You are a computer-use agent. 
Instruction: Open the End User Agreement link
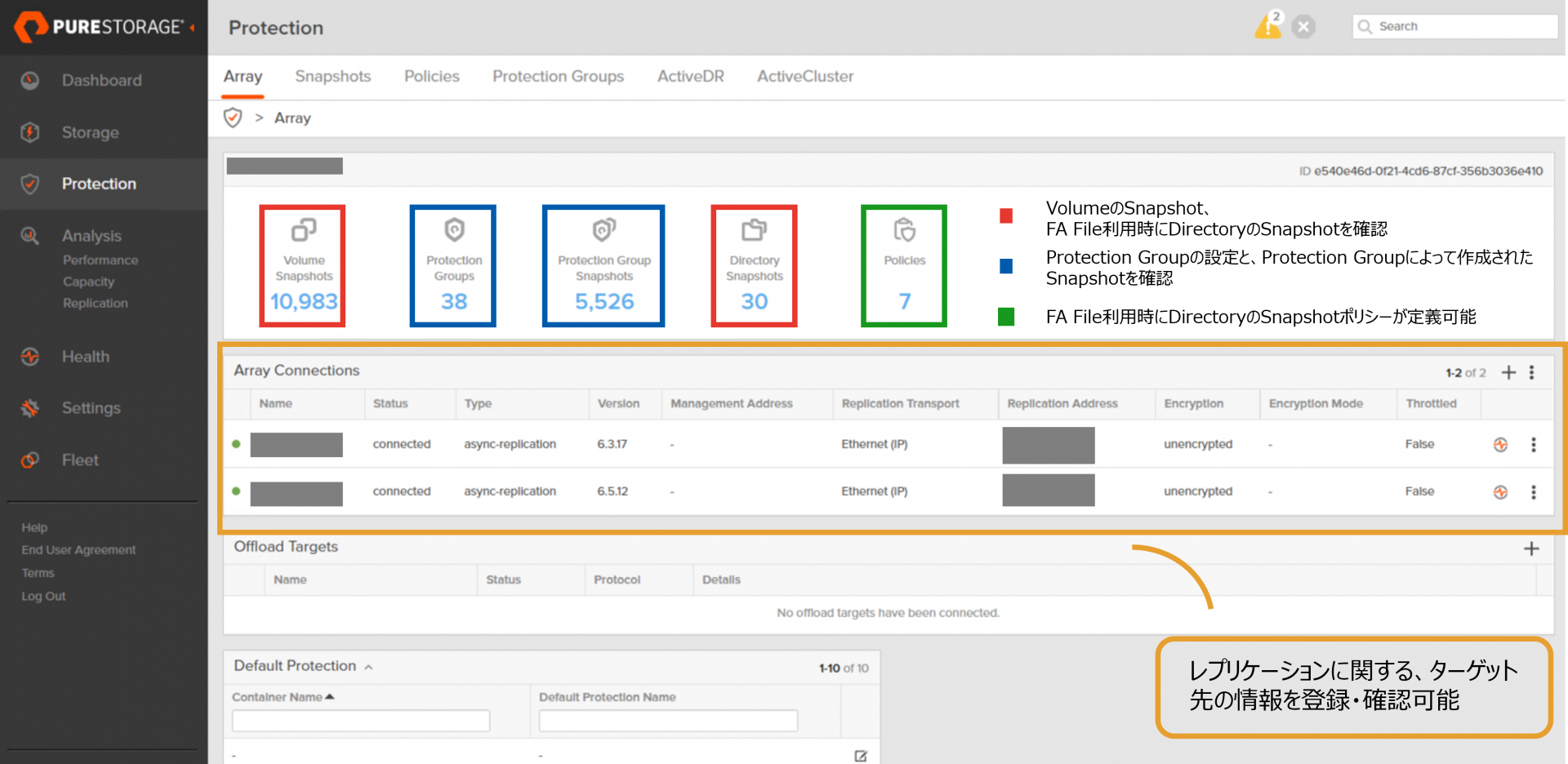78,550
